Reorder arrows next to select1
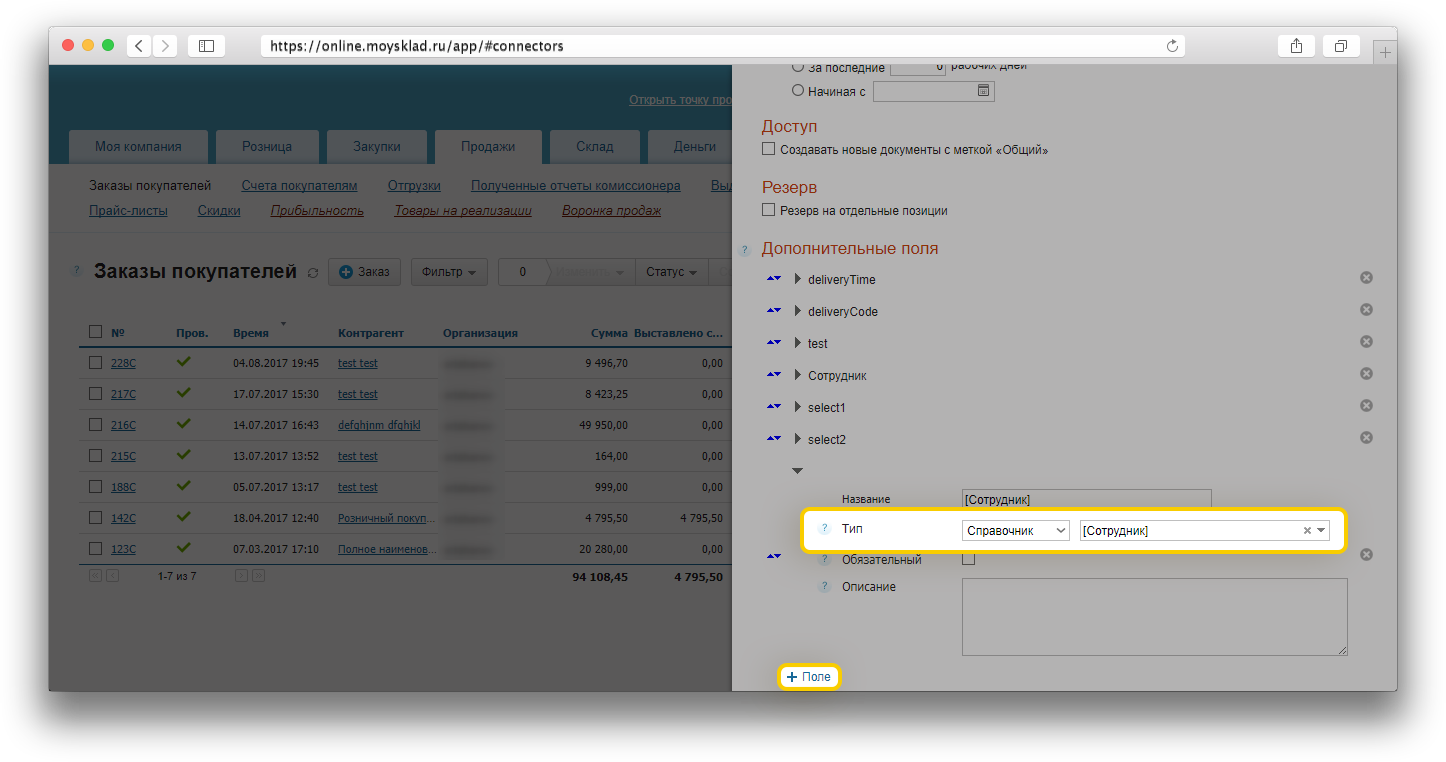 click(773, 407)
